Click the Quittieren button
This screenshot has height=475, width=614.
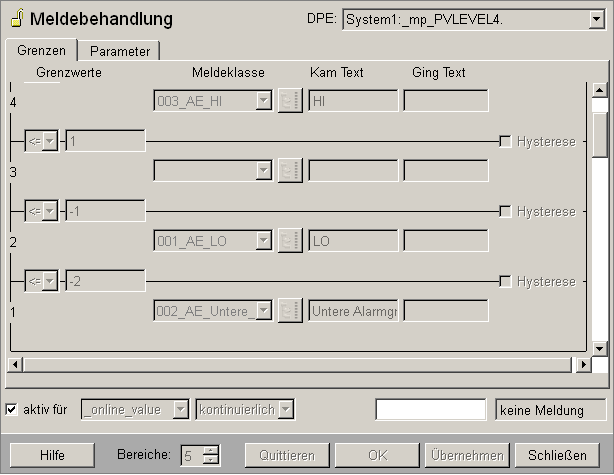(x=287, y=455)
